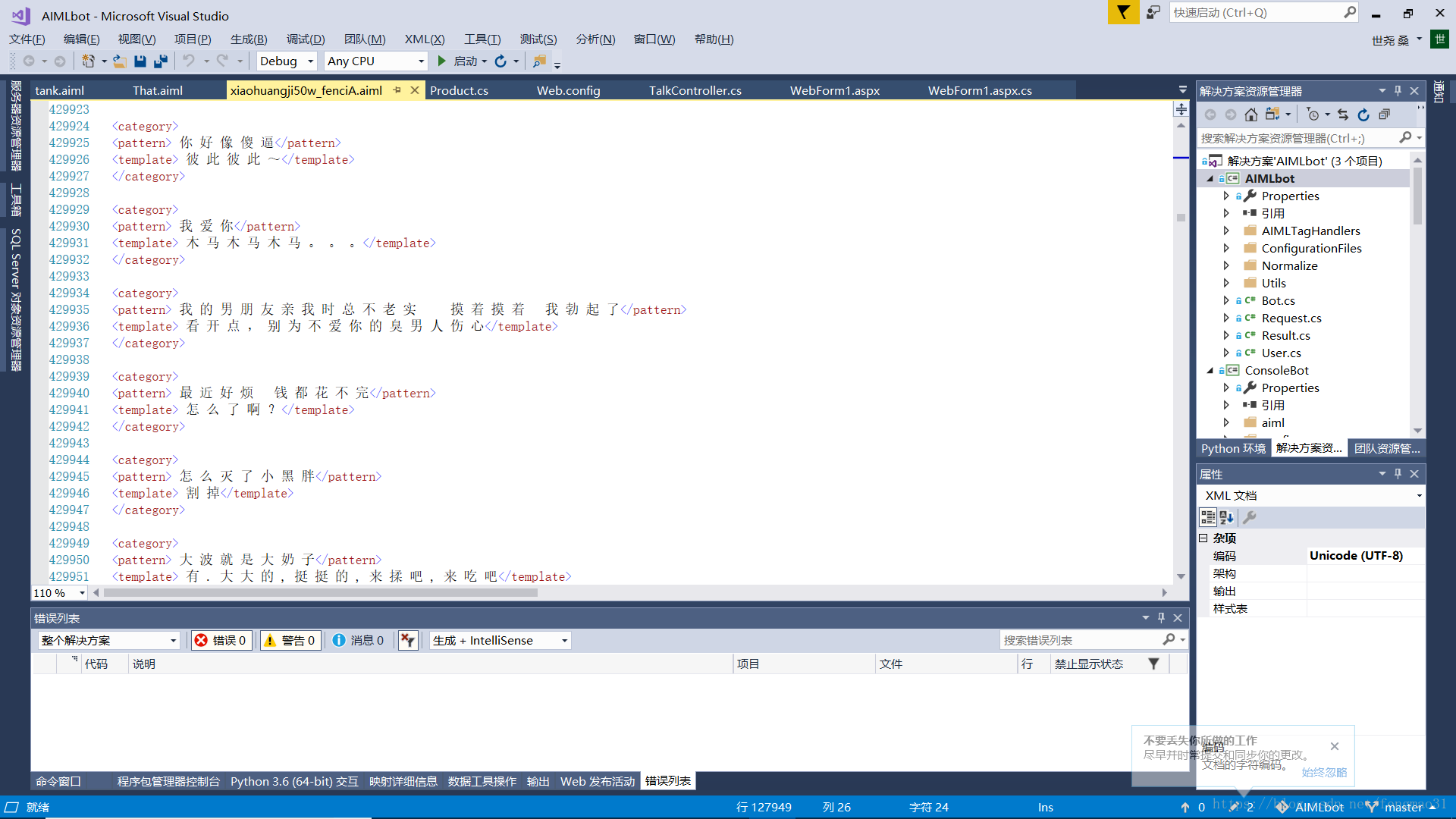
Task: Click the green Start debugging button
Action: pyautogui.click(x=442, y=61)
